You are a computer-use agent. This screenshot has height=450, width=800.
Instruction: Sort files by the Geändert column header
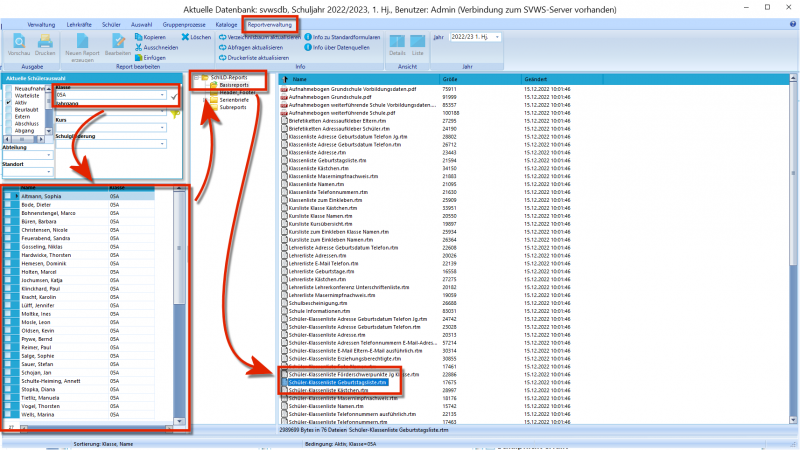point(562,79)
